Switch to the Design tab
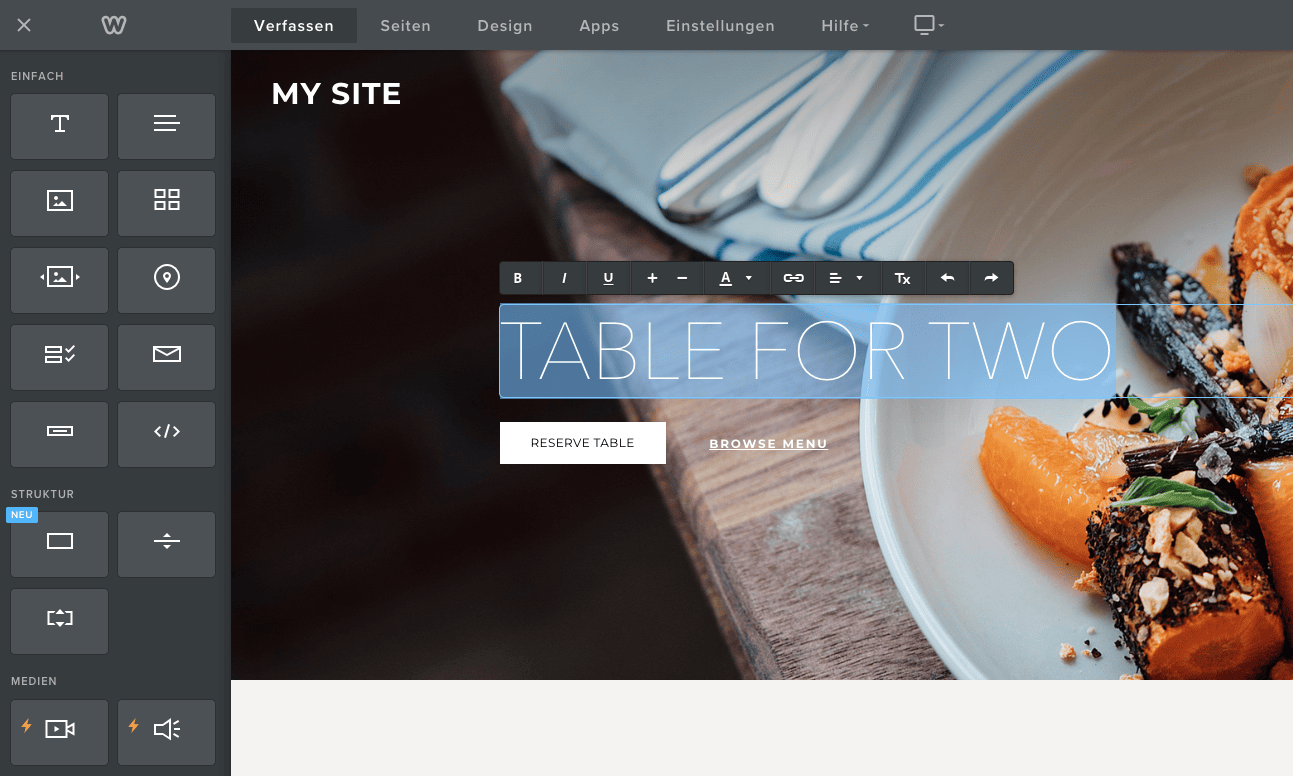 505,26
